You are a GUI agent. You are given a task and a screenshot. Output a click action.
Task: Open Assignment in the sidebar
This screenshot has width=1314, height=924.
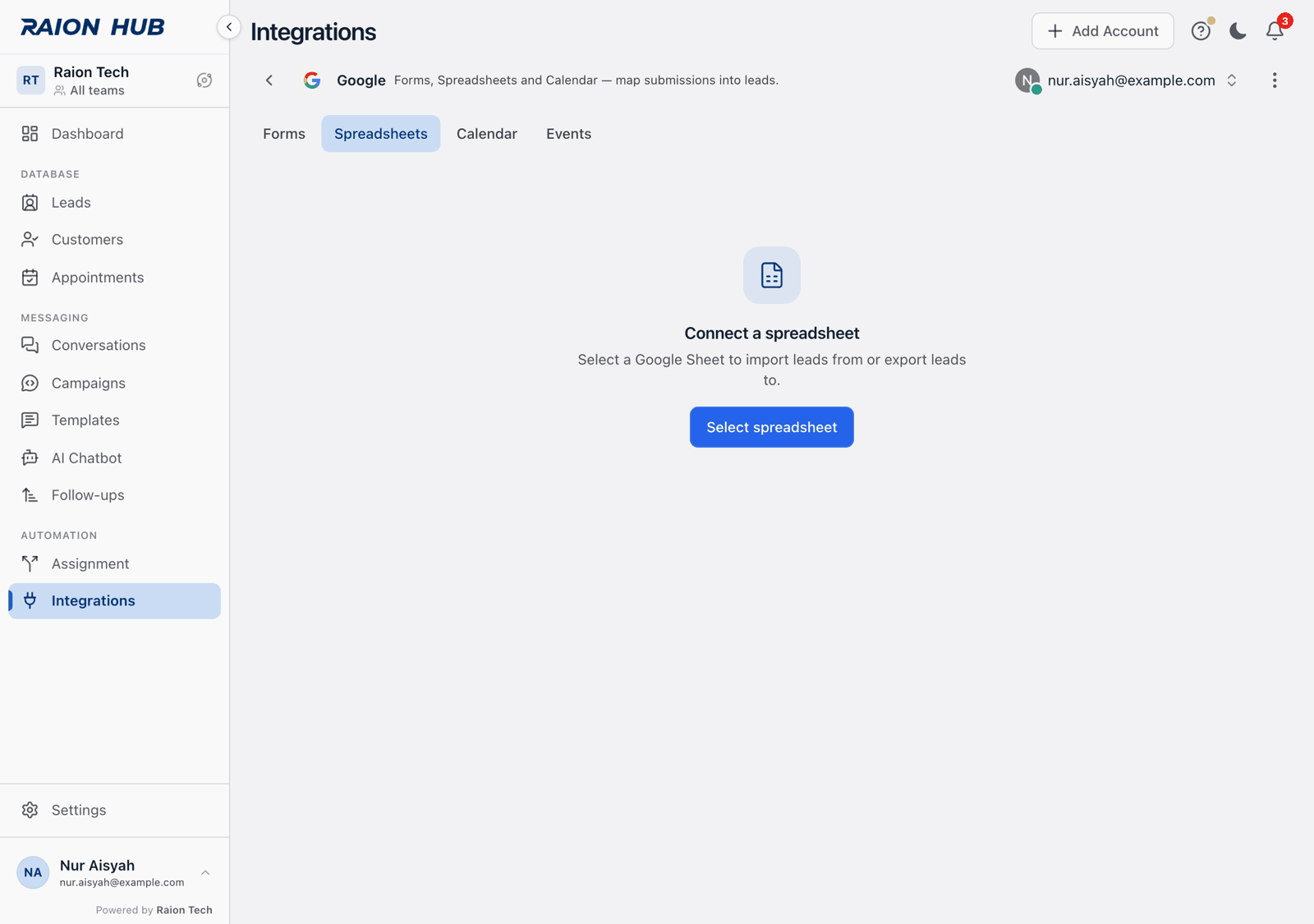coord(114,564)
